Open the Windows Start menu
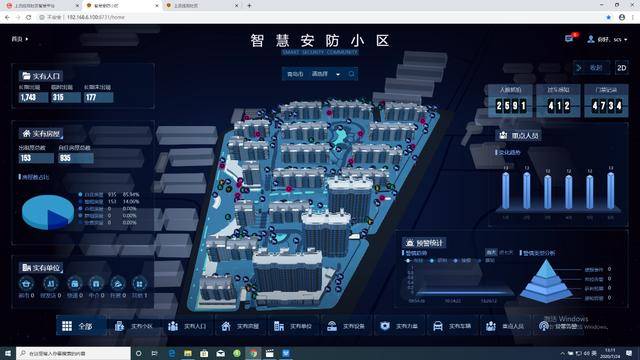This screenshot has height=360, width=640. pos(8,353)
